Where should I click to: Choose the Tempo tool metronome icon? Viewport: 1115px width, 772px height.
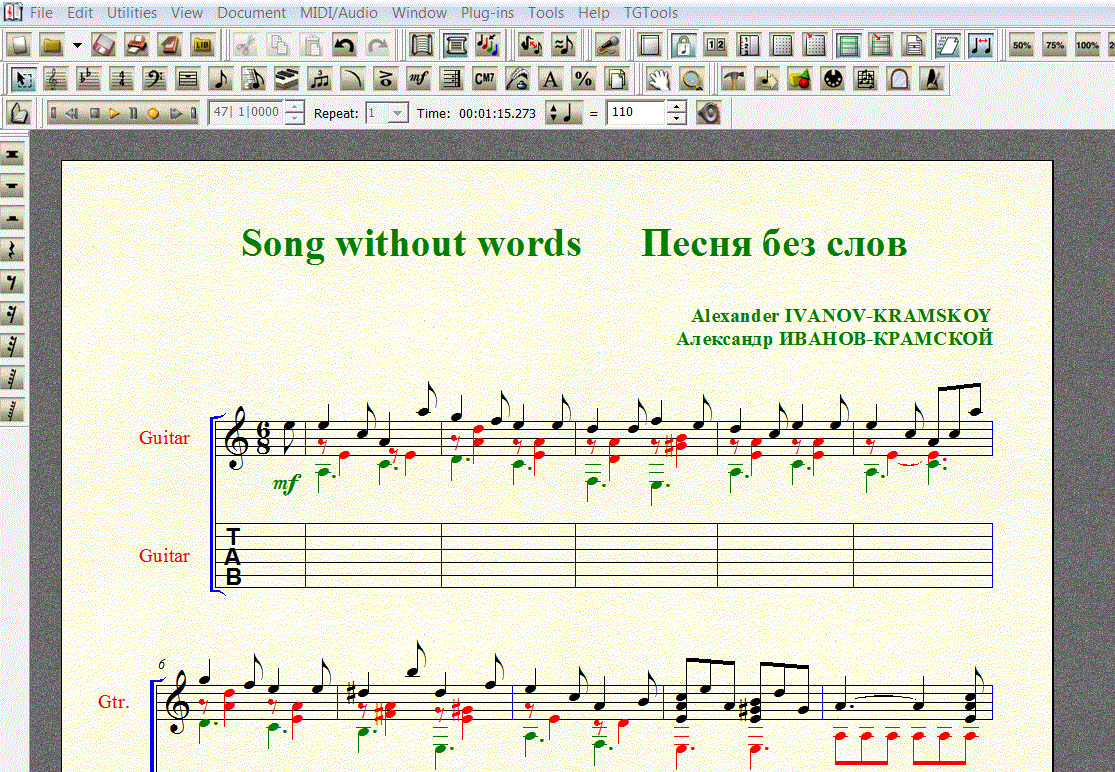tap(932, 79)
